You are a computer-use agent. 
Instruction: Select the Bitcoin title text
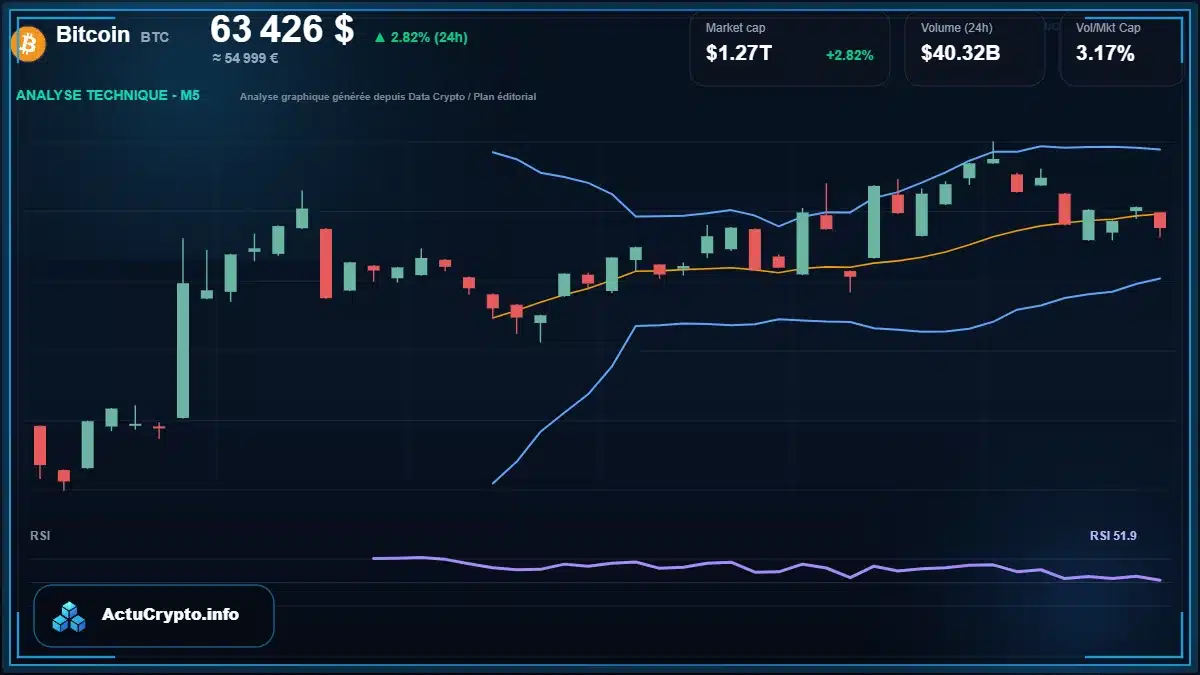(x=93, y=34)
